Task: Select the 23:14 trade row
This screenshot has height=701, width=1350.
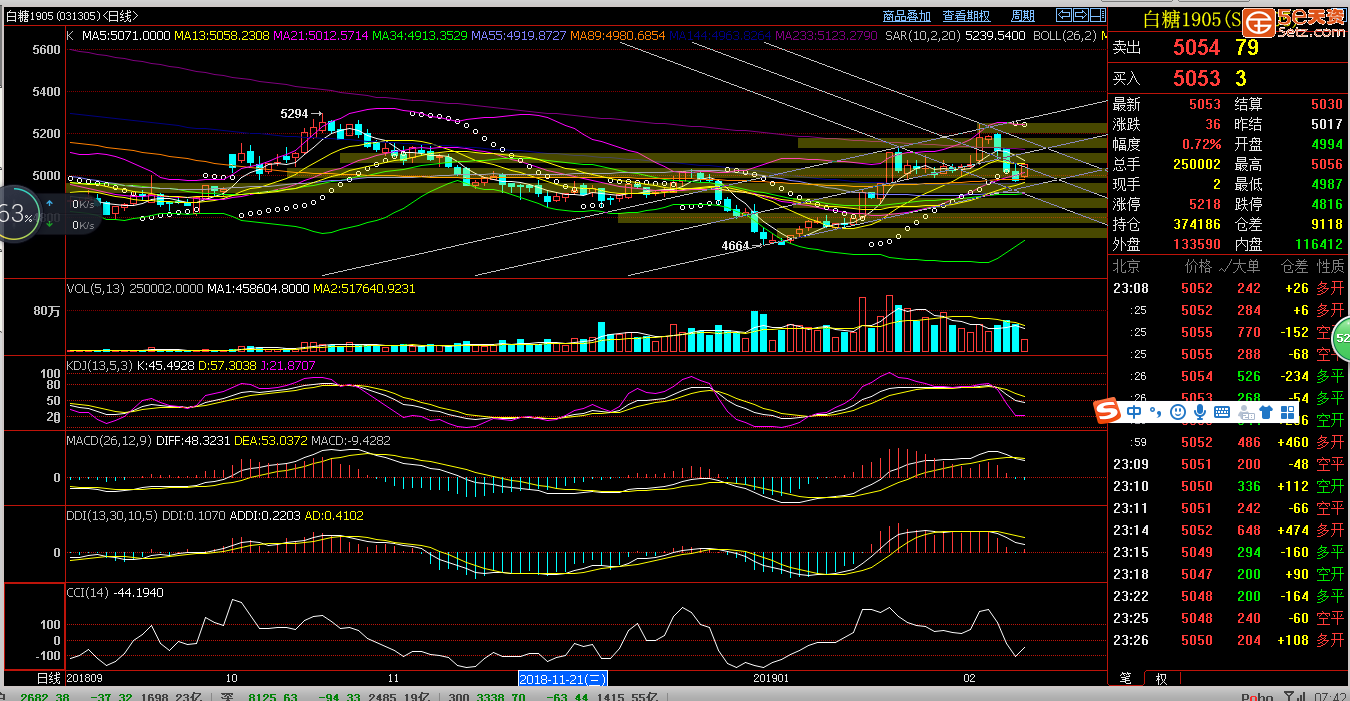Action: coord(1229,530)
